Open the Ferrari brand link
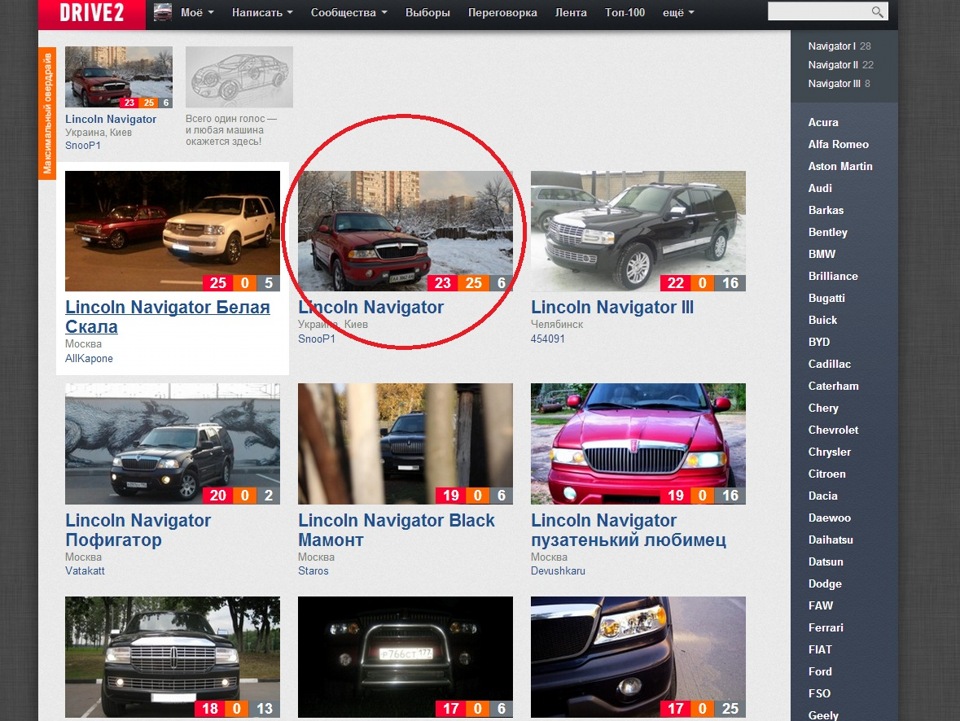Viewport: 960px width, 721px height. click(x=826, y=628)
